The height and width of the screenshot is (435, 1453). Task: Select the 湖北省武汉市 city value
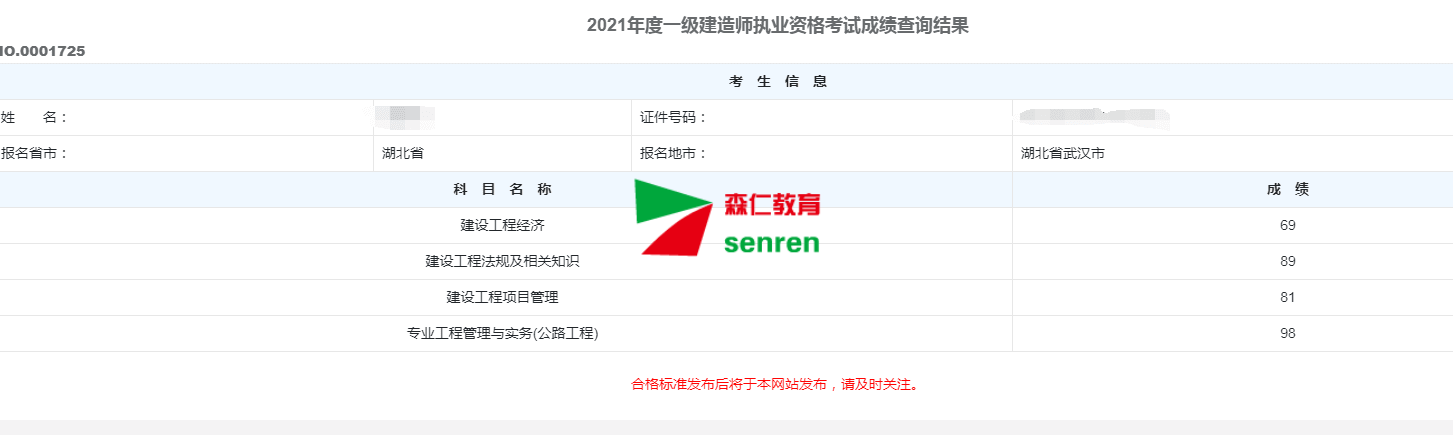tap(1063, 154)
